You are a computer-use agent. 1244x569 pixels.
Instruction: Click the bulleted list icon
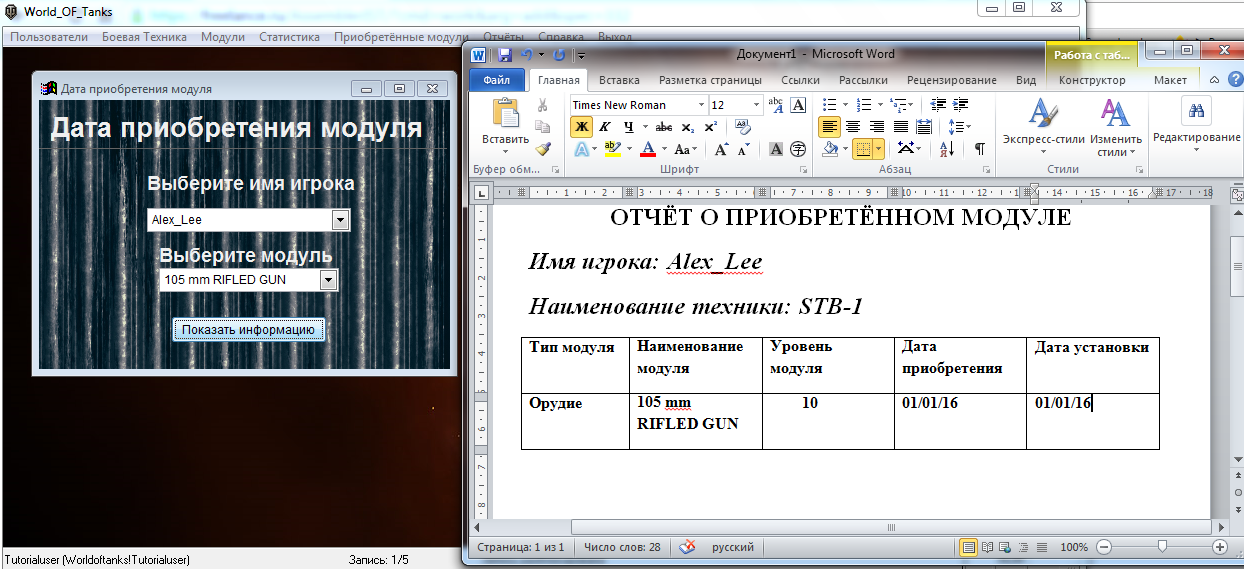click(828, 104)
